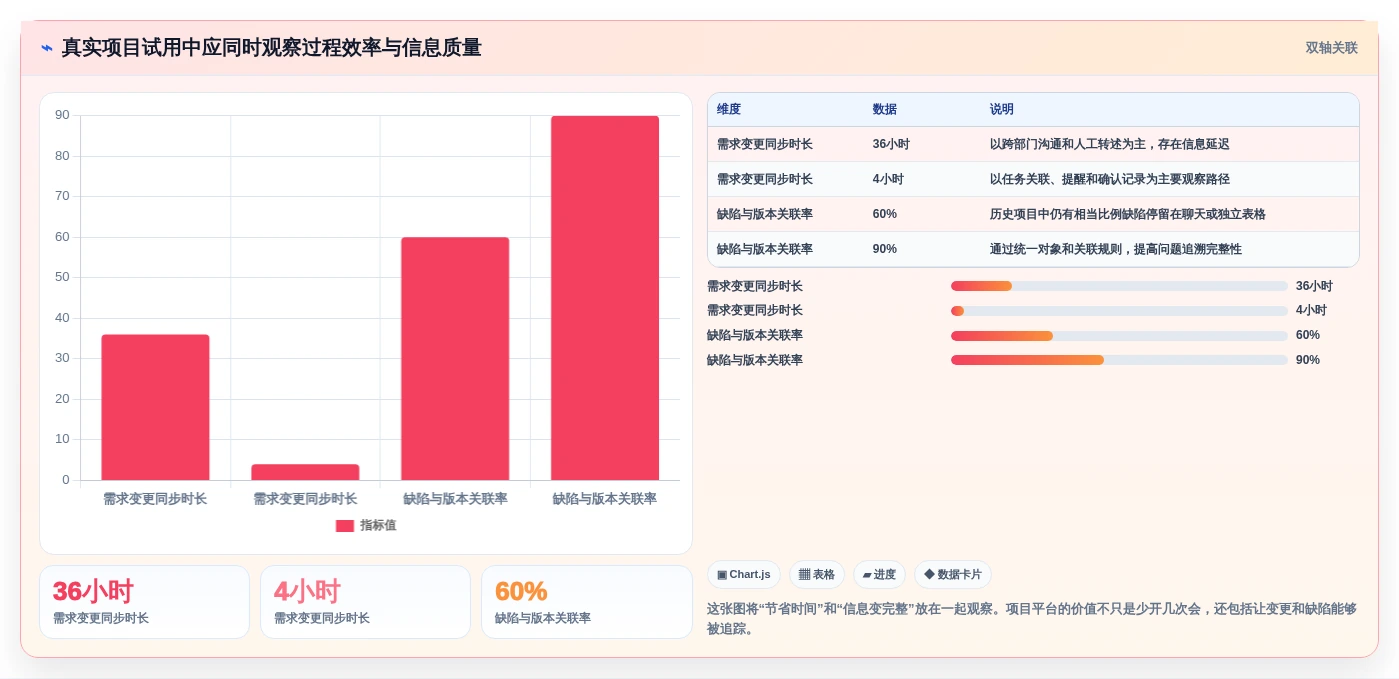Select the 表格 tag chip
Viewport: 1399px width, 679px height.
point(817,575)
